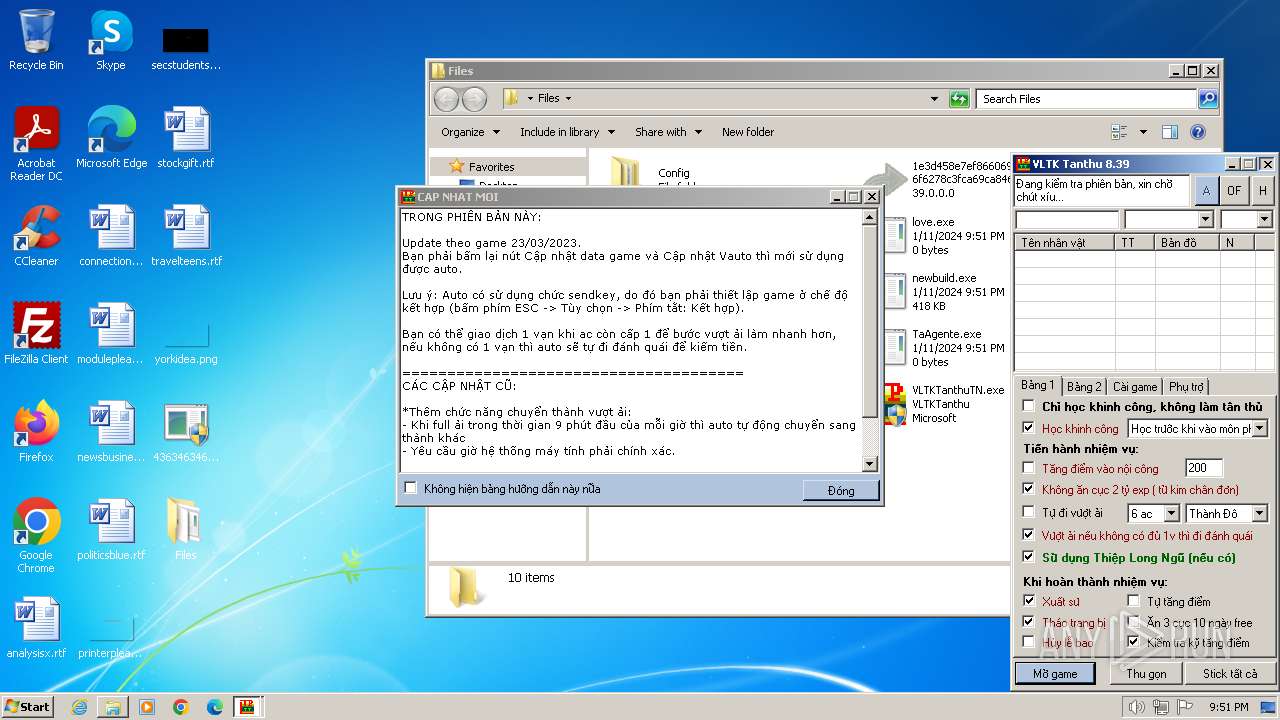
Task: Click the 'Thu gọn' button
Action: pos(1146,674)
